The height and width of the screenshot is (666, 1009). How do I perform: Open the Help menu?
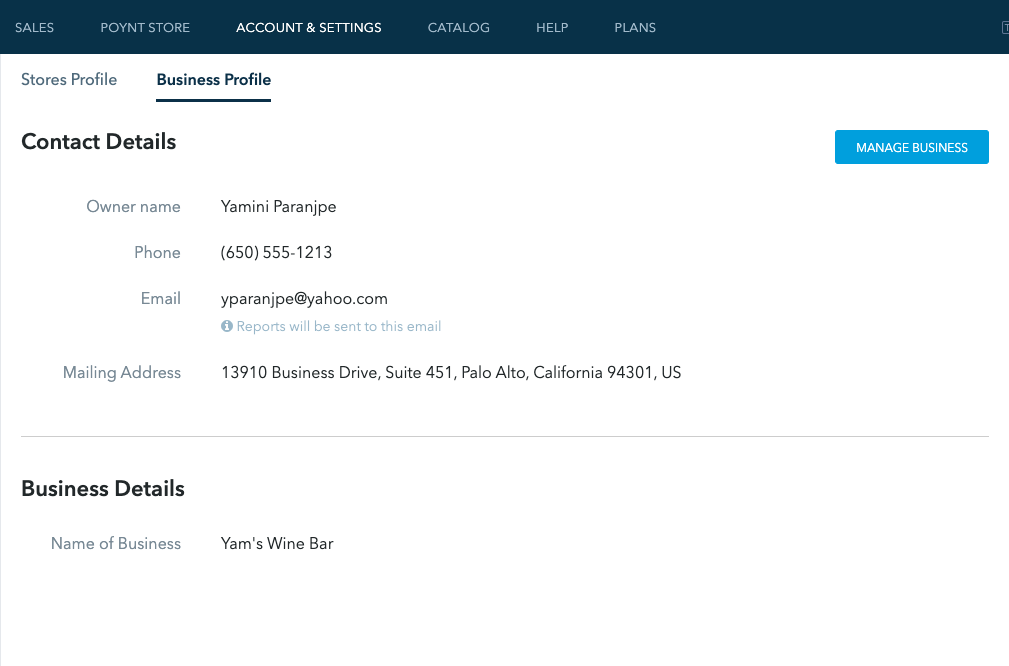pyautogui.click(x=552, y=28)
